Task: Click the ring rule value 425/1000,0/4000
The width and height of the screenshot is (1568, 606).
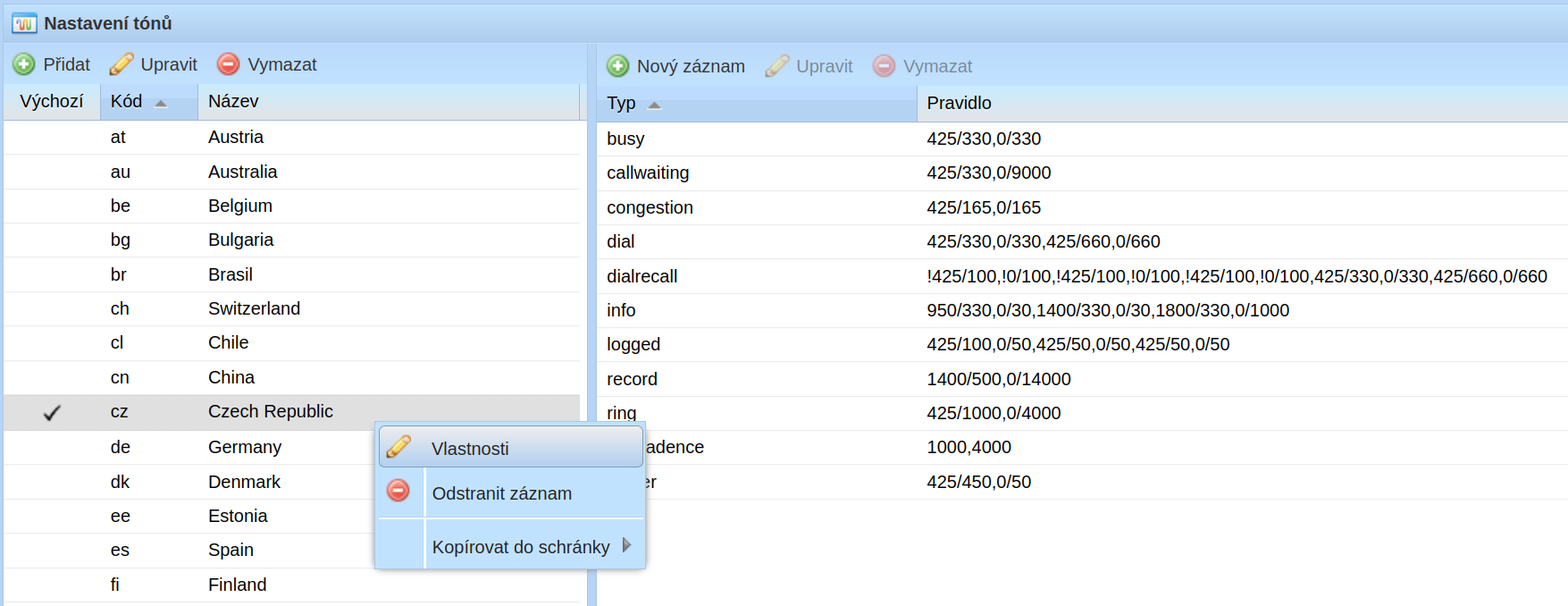Action: click(x=994, y=414)
